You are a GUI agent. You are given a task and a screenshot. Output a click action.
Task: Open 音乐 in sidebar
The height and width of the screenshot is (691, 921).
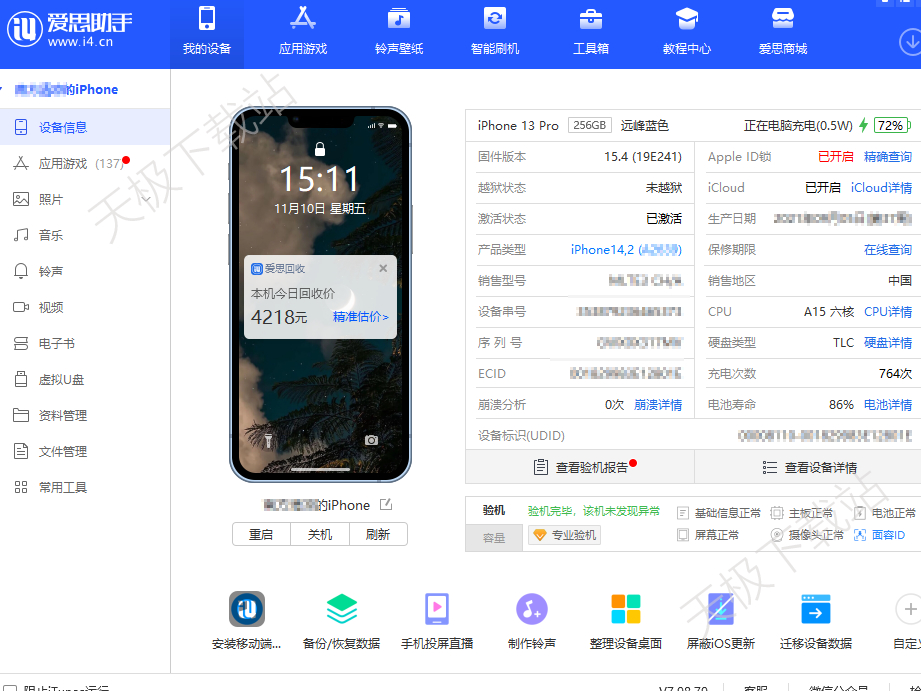pyautogui.click(x=85, y=235)
